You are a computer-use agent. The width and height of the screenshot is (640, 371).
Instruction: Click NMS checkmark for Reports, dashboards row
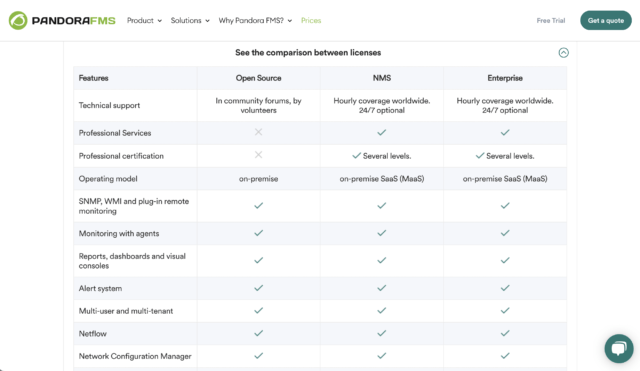click(382, 260)
